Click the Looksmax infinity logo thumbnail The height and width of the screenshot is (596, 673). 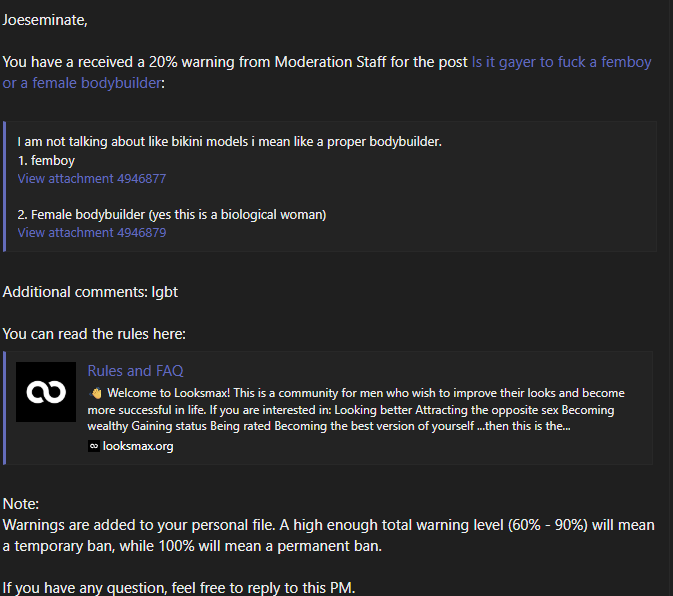pyautogui.click(x=46, y=392)
